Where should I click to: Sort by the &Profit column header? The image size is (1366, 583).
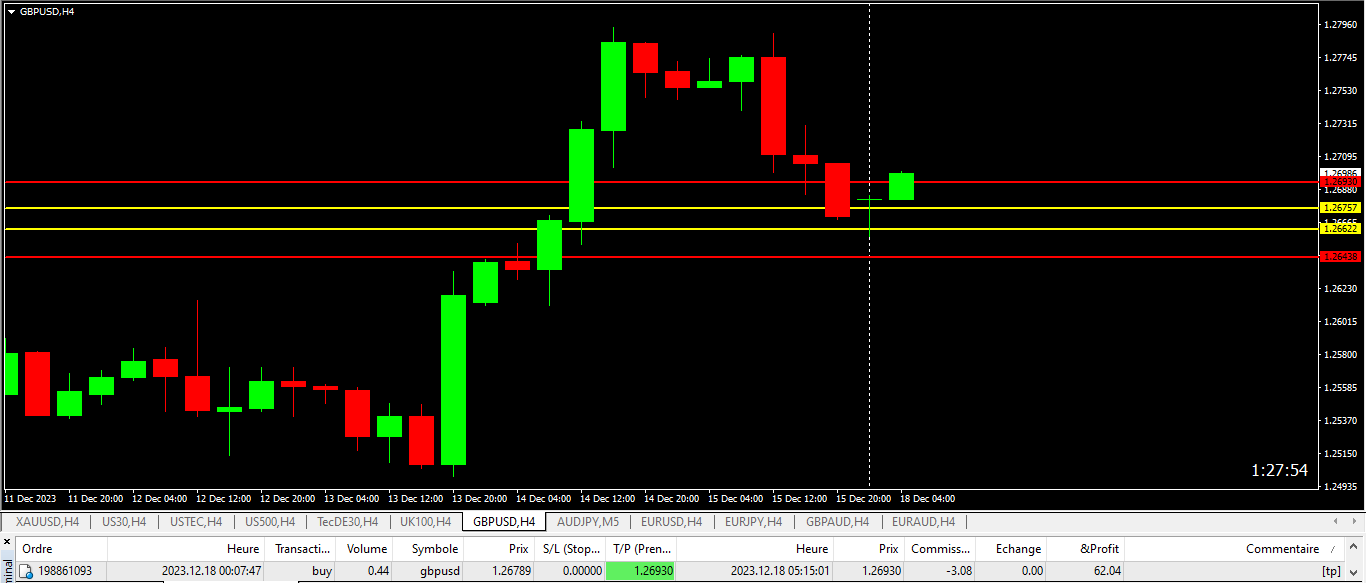tap(1100, 549)
